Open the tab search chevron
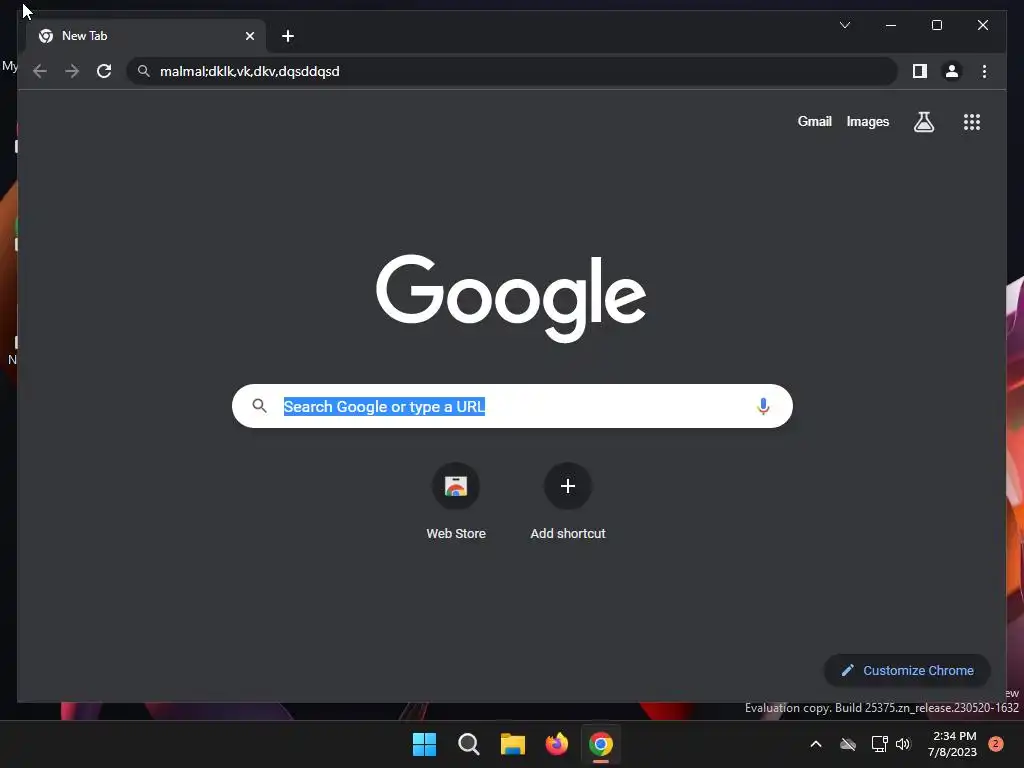The image size is (1024, 768). click(x=845, y=25)
